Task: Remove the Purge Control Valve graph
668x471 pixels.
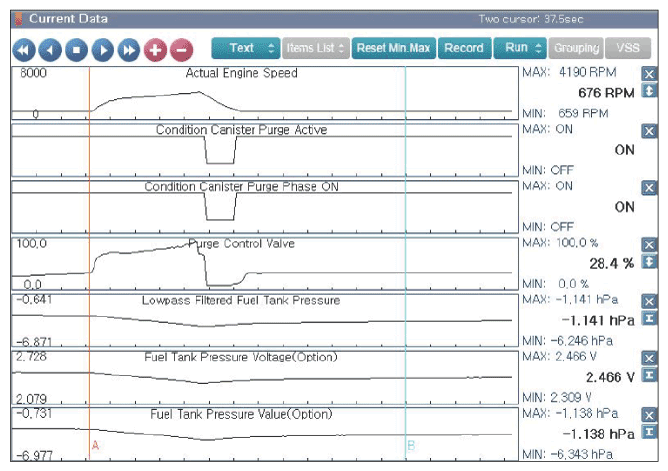Action: tap(649, 245)
